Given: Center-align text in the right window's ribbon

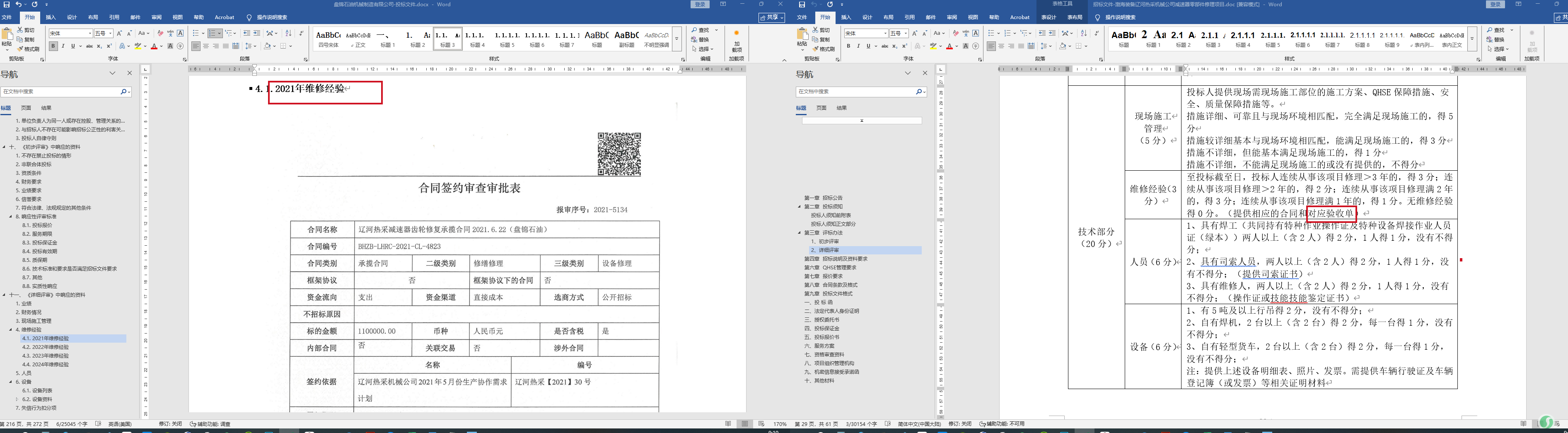Looking at the screenshot, I should (1001, 46).
